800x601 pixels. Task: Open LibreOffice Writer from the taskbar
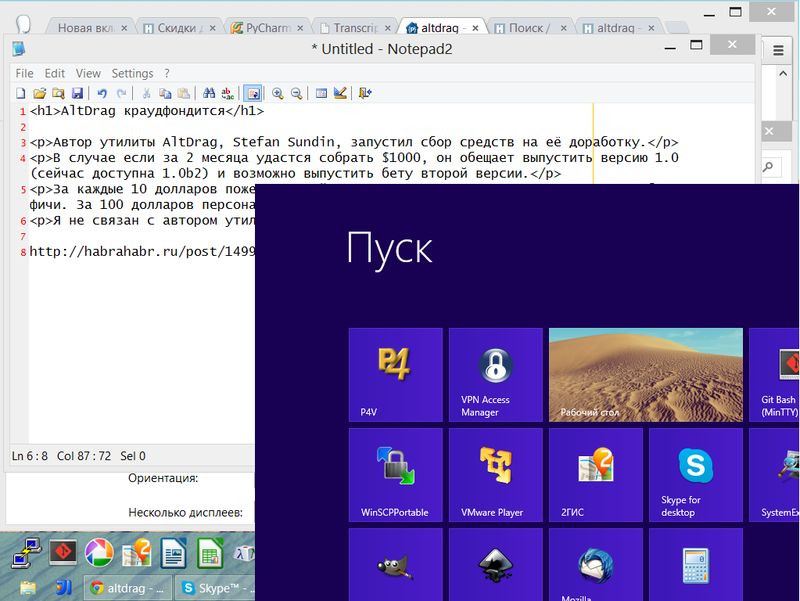(x=173, y=554)
